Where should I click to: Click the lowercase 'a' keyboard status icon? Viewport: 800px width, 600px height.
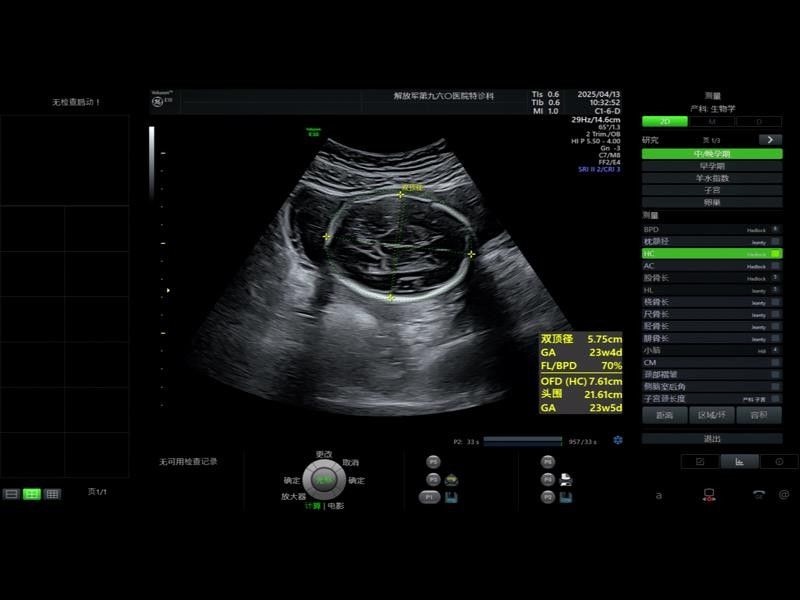click(x=659, y=495)
